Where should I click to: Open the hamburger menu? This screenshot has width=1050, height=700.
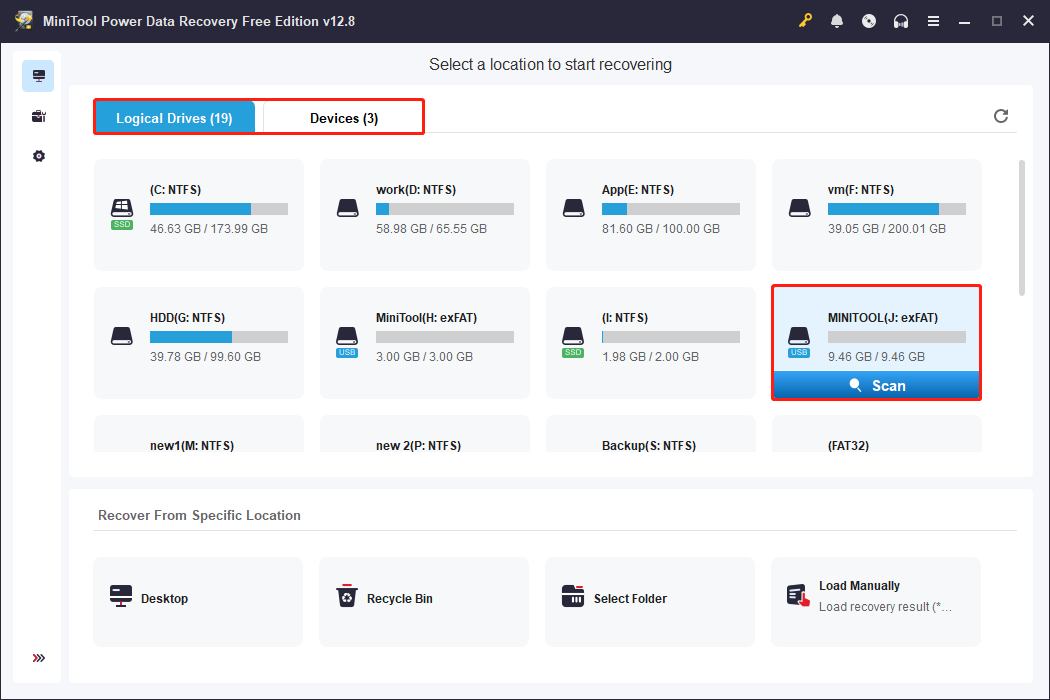(933, 20)
